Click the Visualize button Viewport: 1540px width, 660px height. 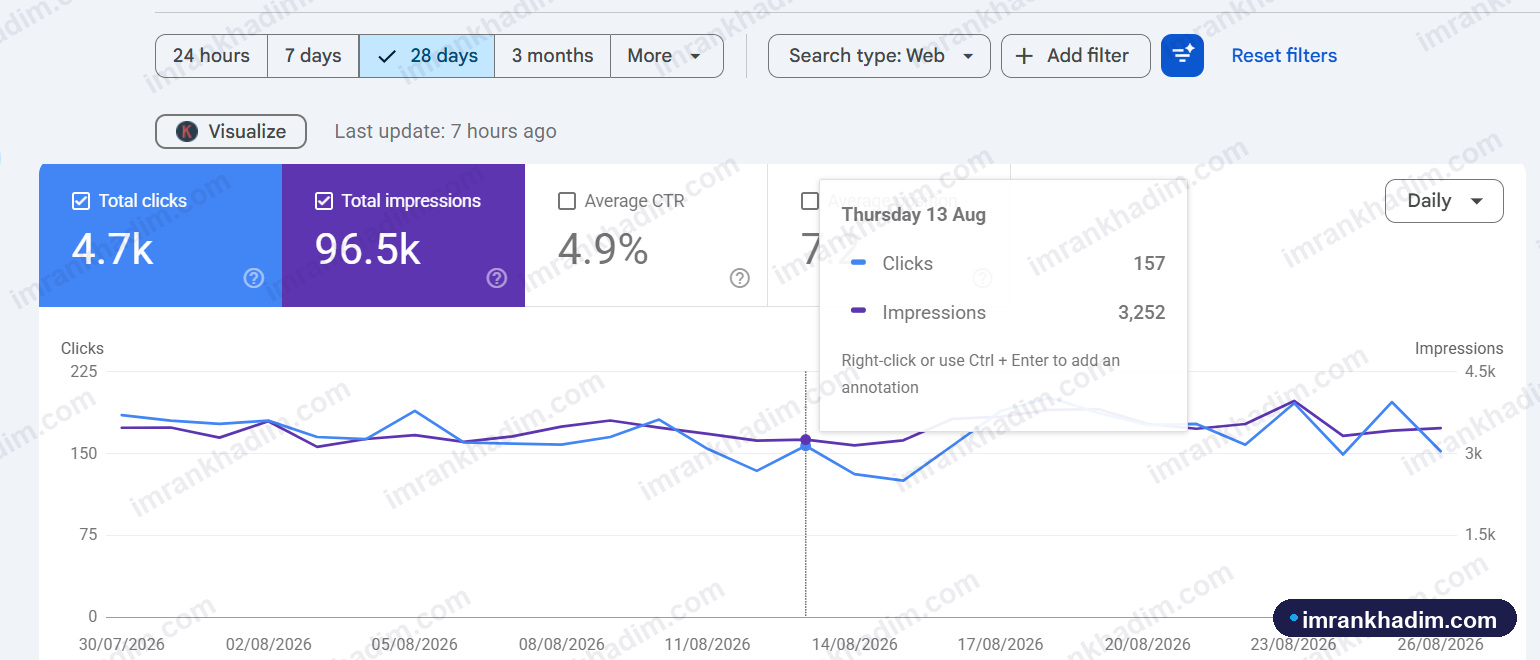point(231,131)
